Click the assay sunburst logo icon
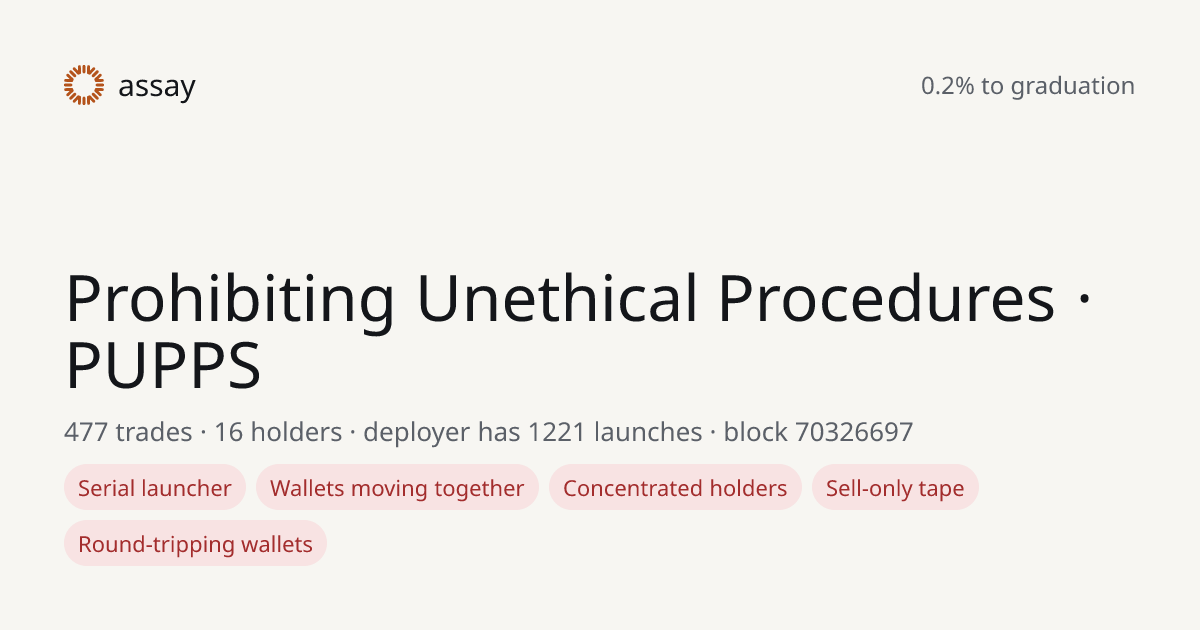The width and height of the screenshot is (1200, 630). pyautogui.click(x=84, y=85)
